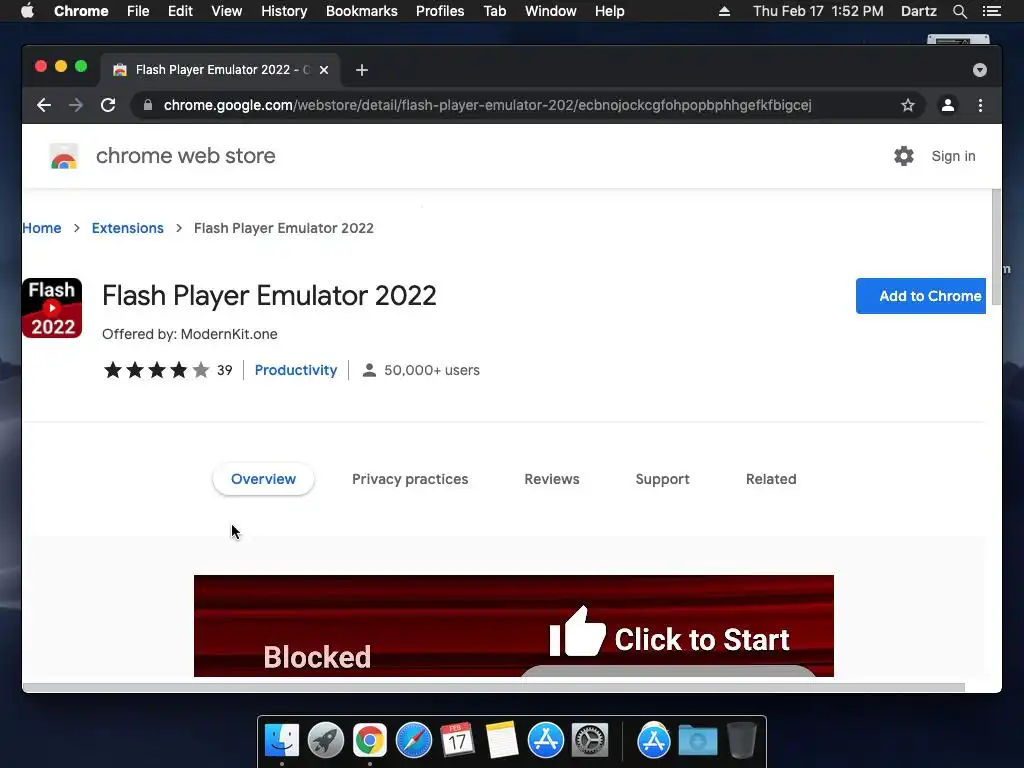Bookmark this page with the star icon
Image resolution: width=1024 pixels, height=768 pixels.
[x=908, y=105]
